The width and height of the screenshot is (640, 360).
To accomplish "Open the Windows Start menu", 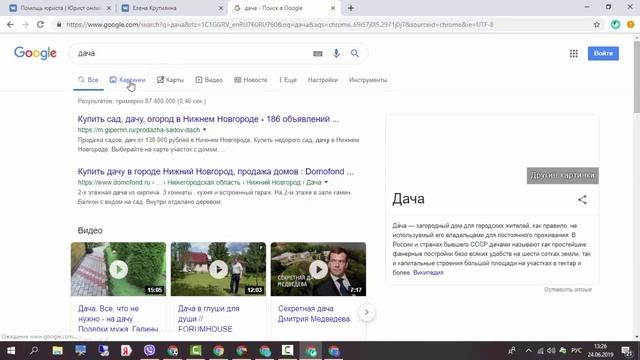I will 11,351.
